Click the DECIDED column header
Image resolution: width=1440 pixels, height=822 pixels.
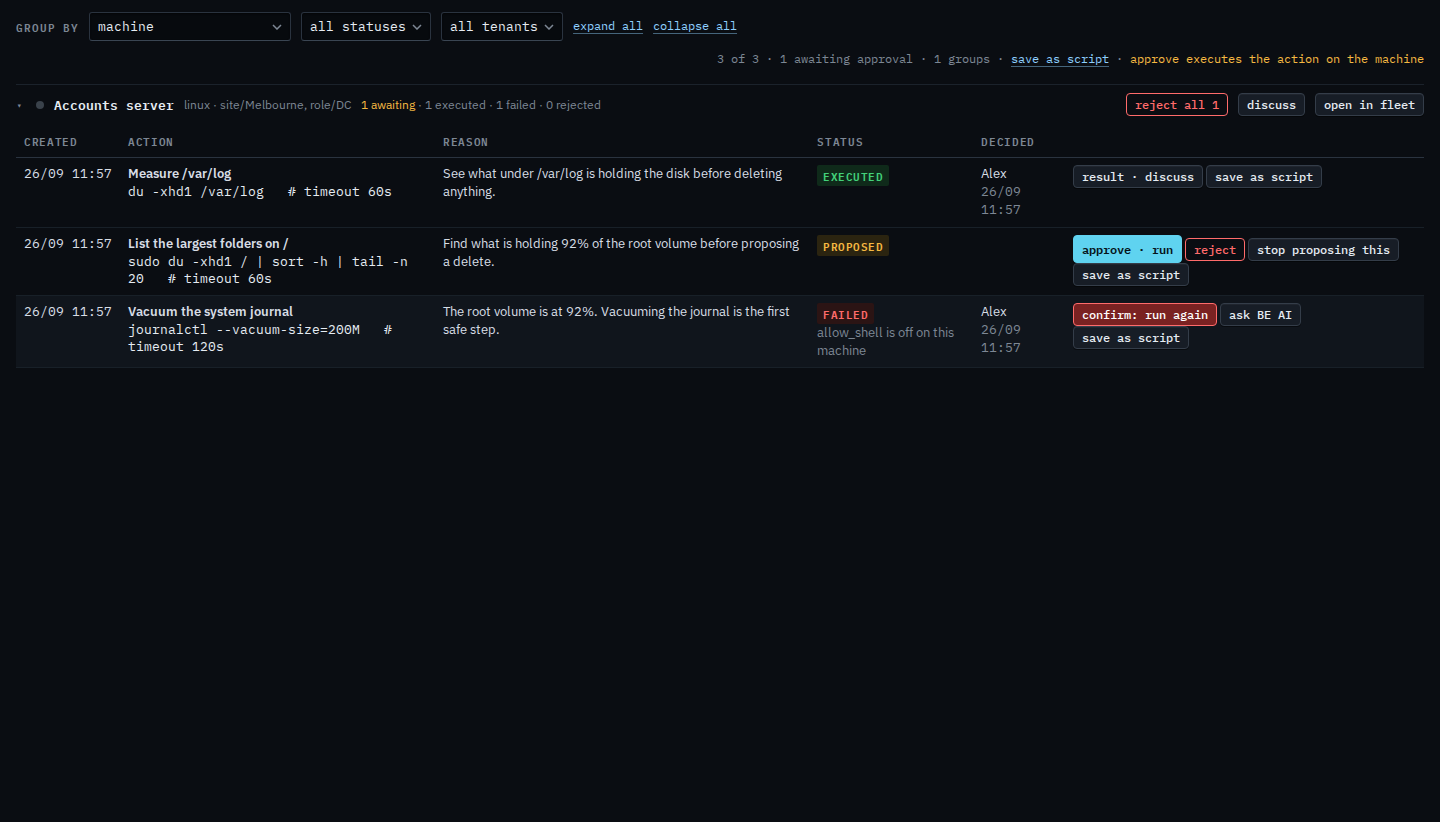(1008, 142)
